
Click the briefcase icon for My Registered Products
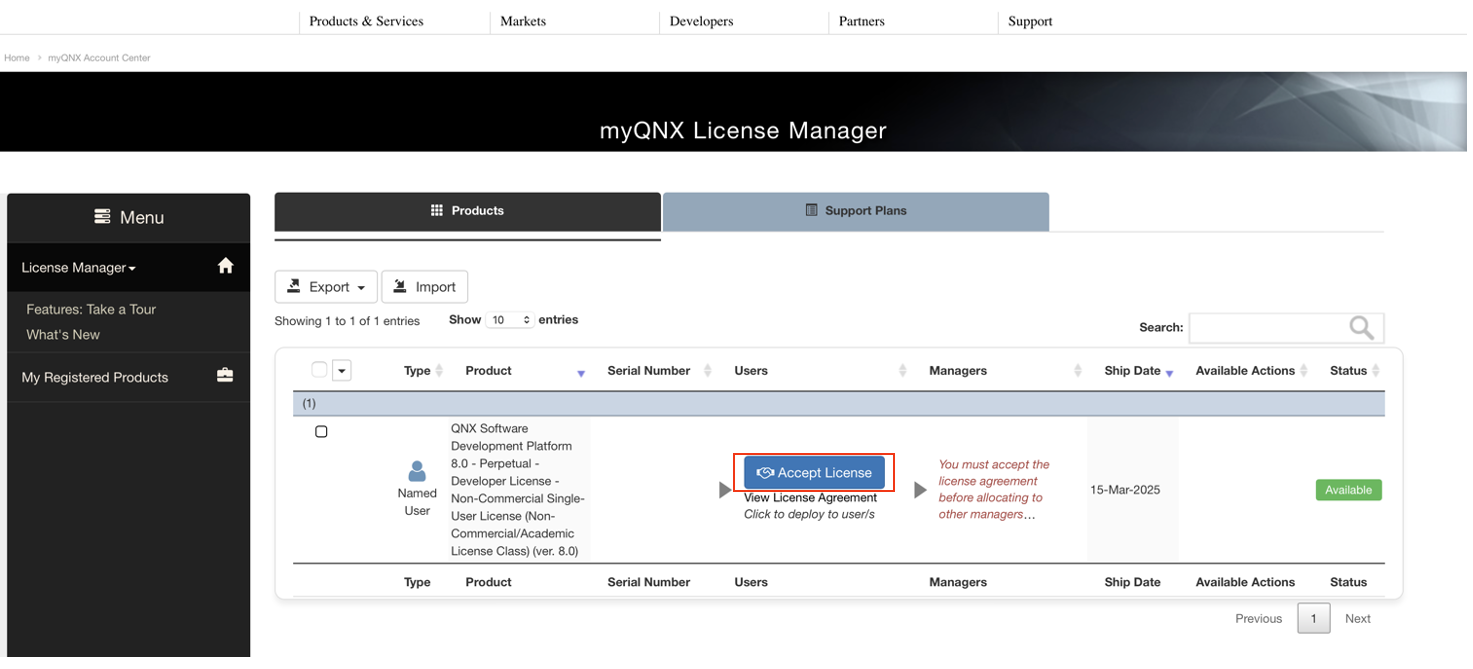pyautogui.click(x=225, y=376)
